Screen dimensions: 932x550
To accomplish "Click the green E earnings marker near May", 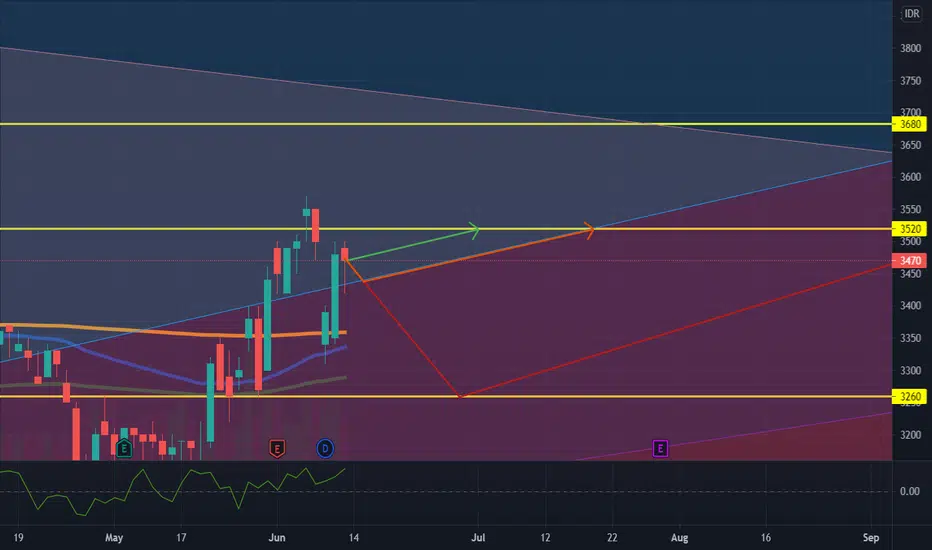I will click(x=124, y=448).
